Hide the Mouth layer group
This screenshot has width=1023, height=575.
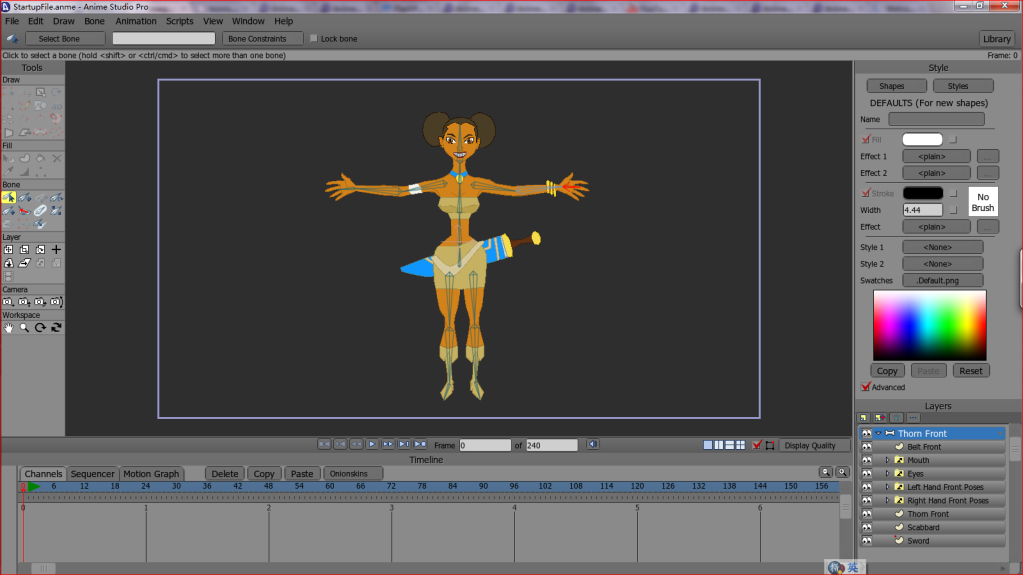tap(866, 460)
